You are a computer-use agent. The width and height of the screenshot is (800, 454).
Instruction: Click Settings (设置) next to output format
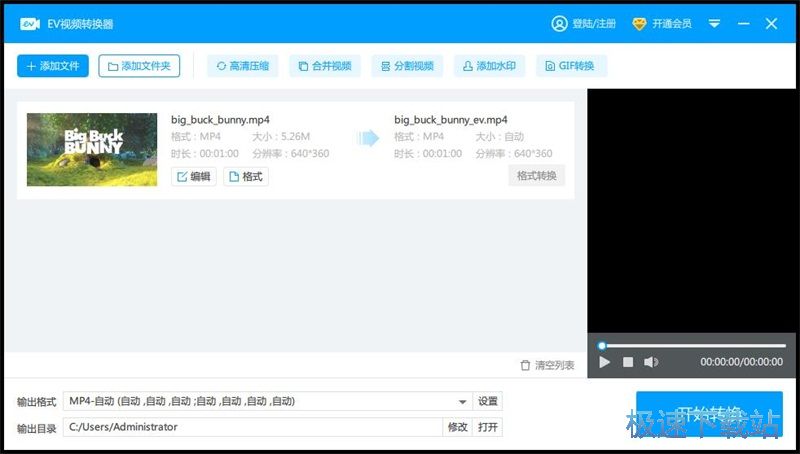pos(488,401)
